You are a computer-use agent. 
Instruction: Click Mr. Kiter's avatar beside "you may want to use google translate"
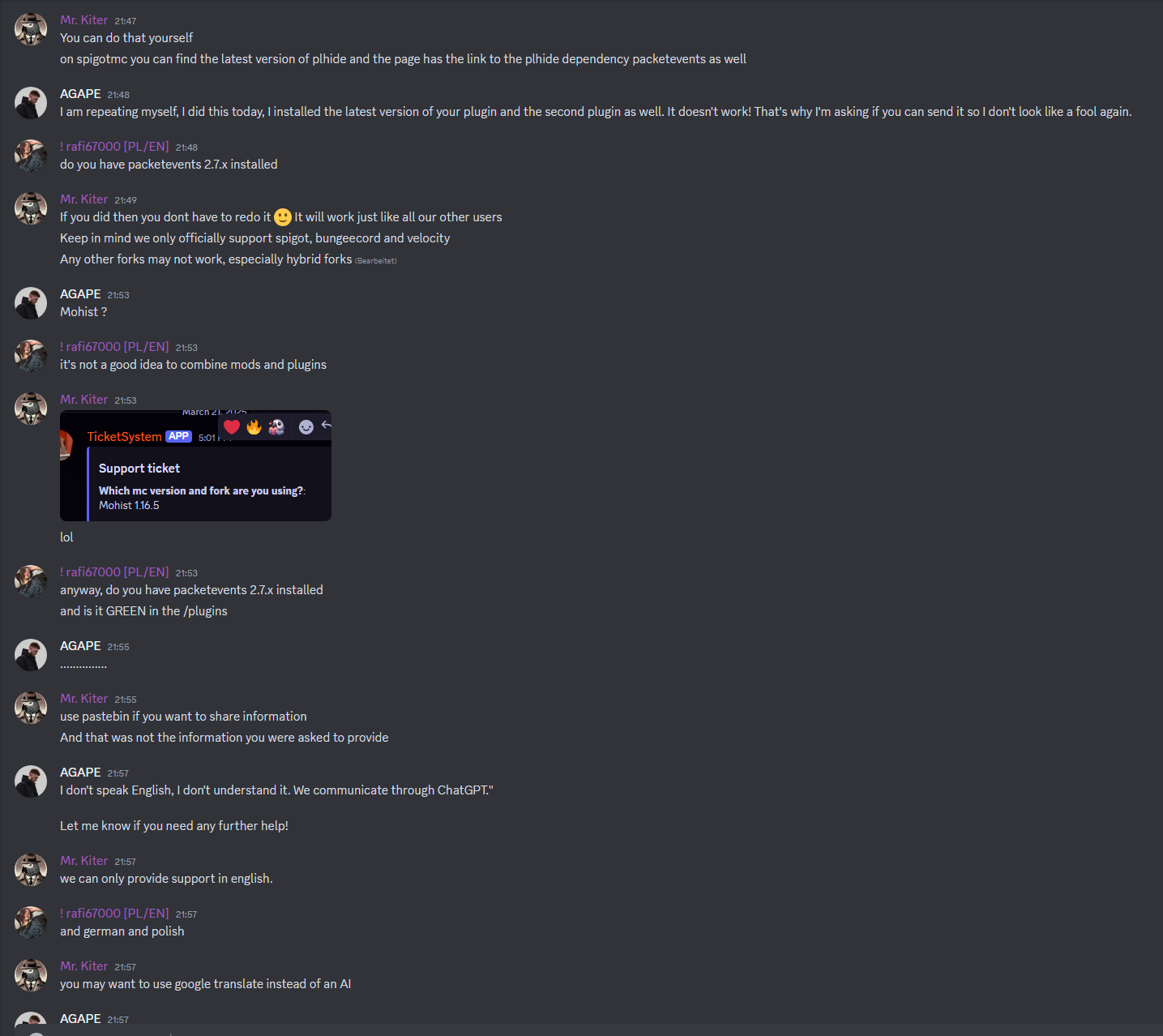pos(31,975)
